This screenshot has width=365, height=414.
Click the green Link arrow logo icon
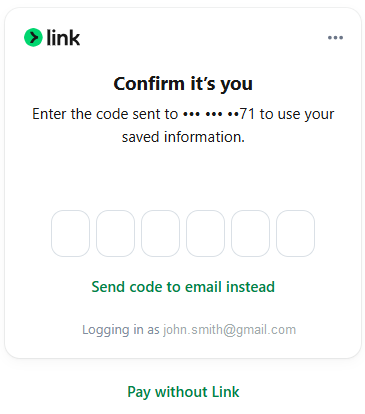[x=33, y=37]
